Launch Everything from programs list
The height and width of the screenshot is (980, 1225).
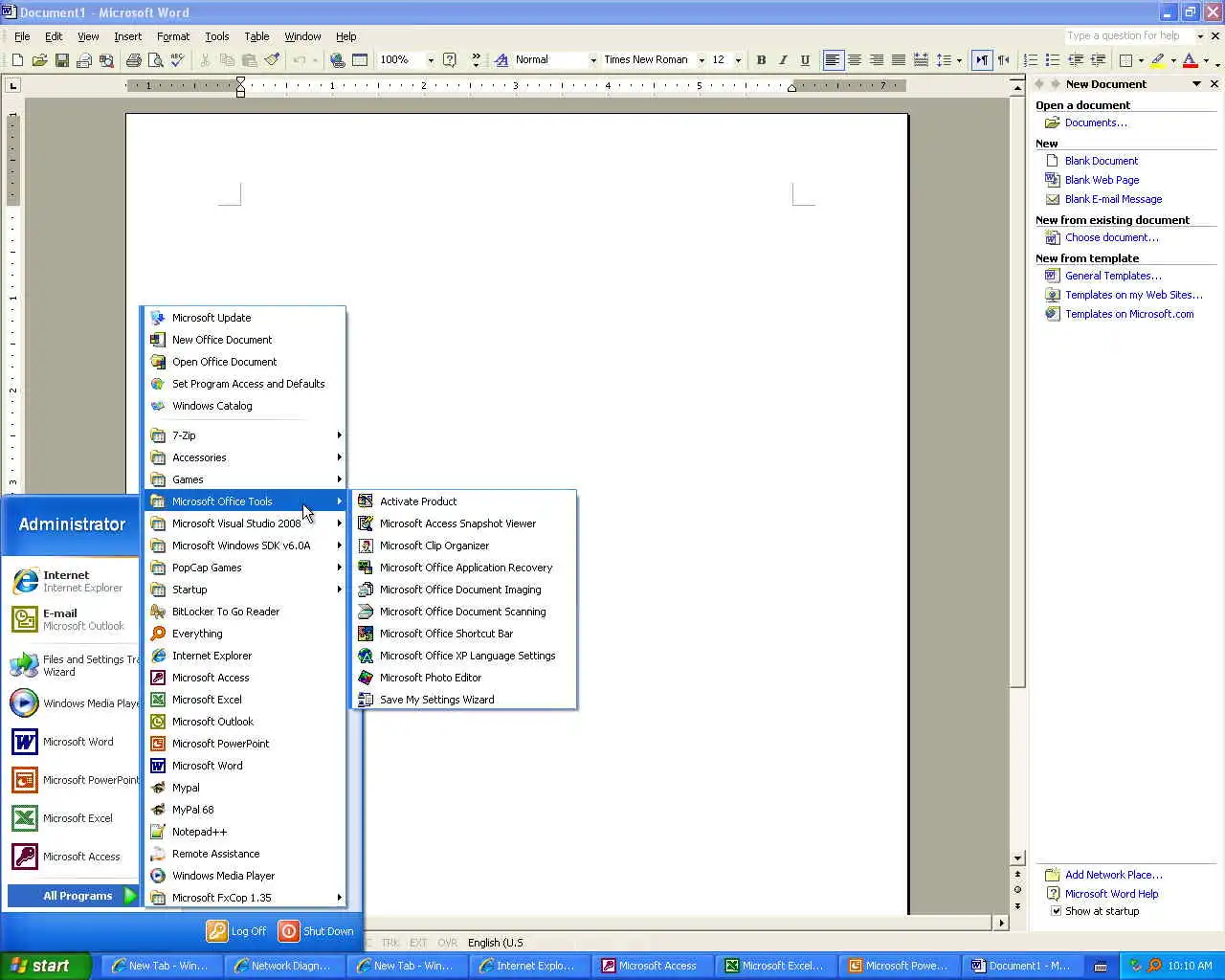tap(245, 634)
